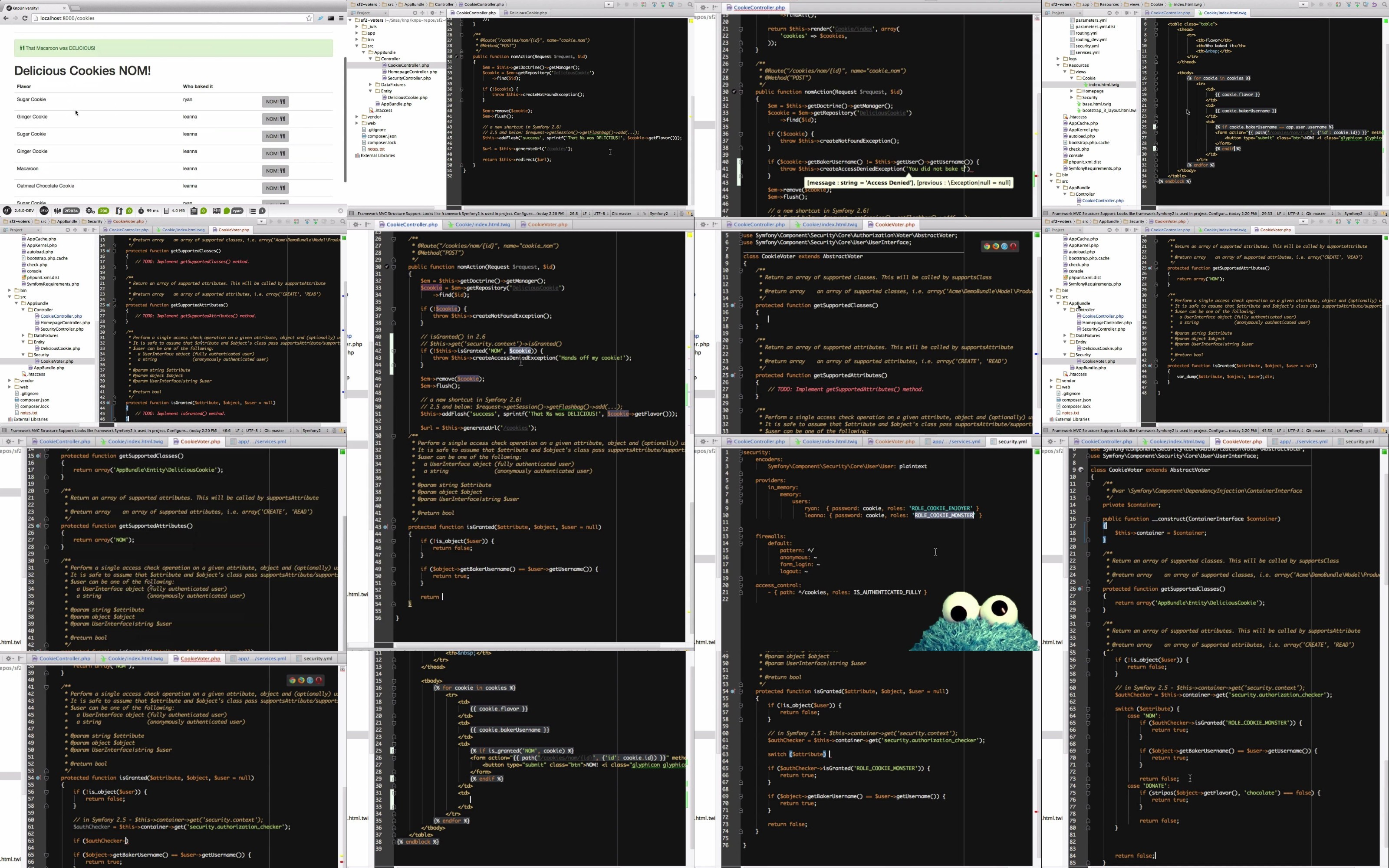Viewport: 1389px width, 868px height.
Task: Open the Chrome hamburger menu
Action: pyautogui.click(x=341, y=18)
